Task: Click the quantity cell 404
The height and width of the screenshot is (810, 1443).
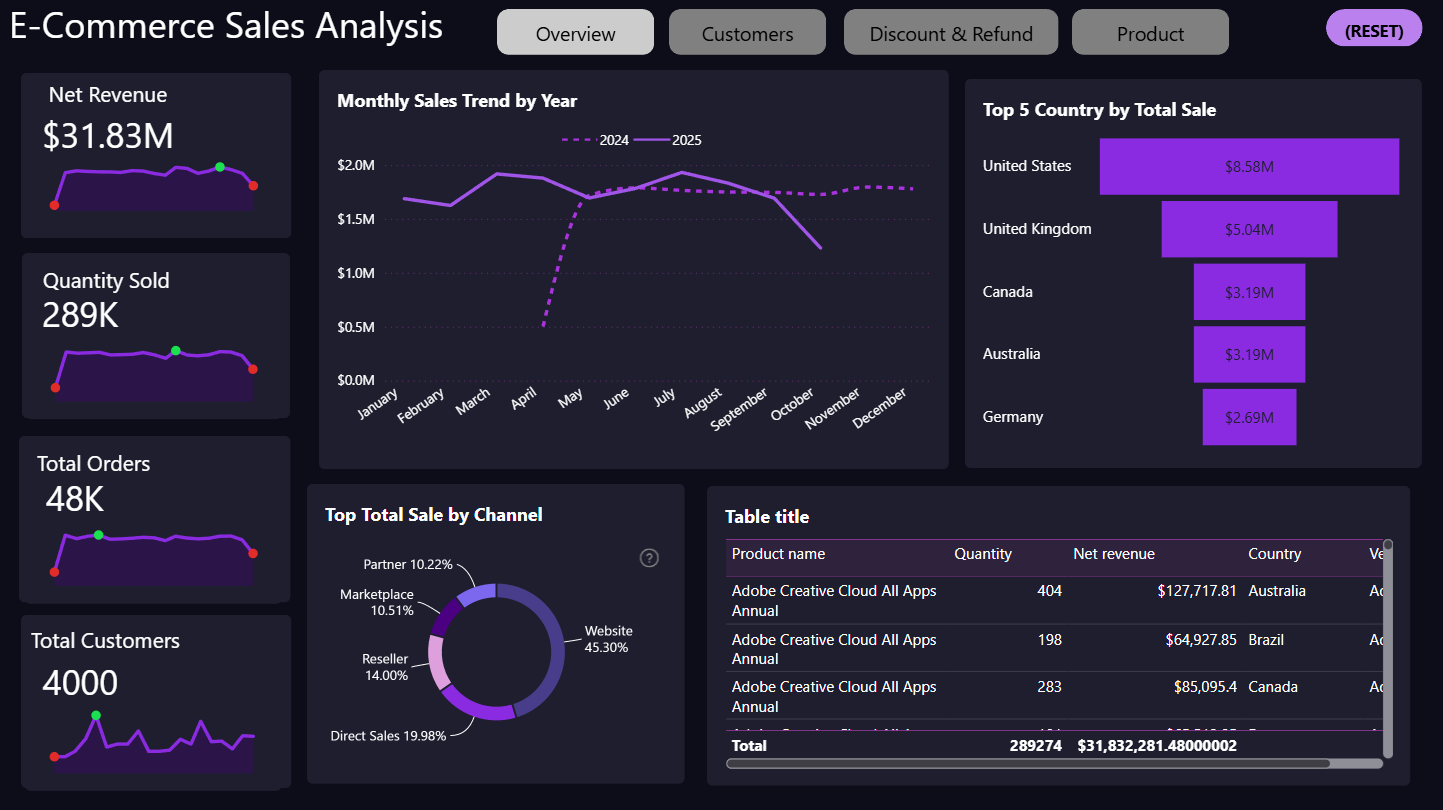Action: tap(1049, 591)
